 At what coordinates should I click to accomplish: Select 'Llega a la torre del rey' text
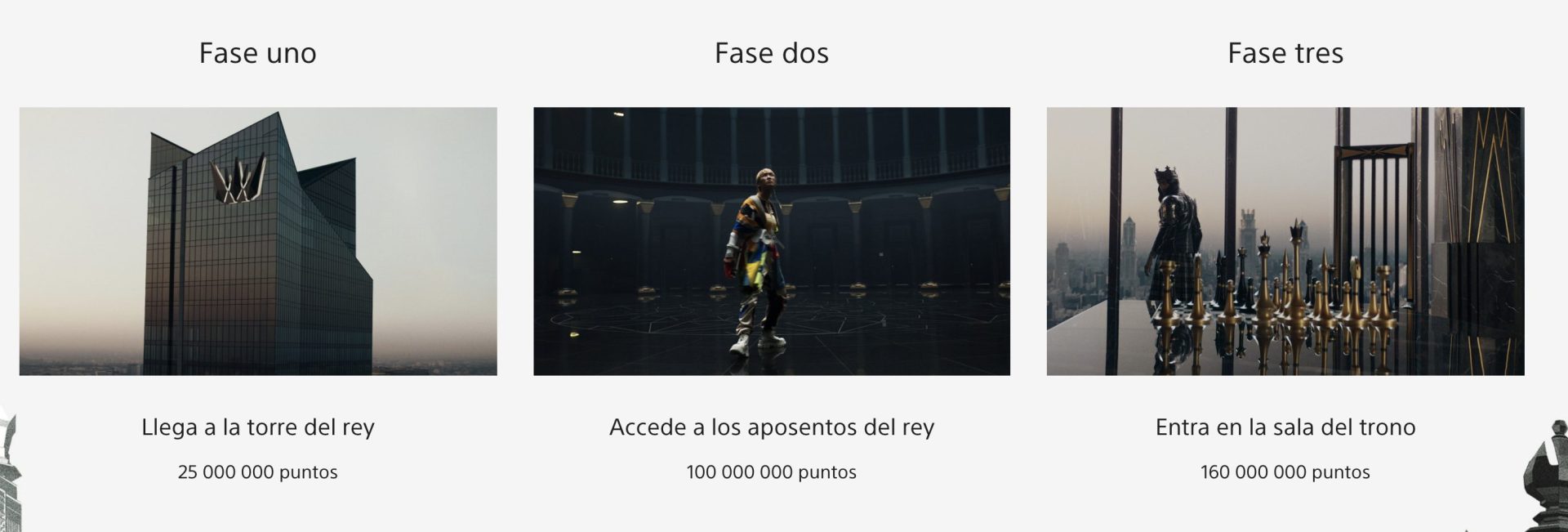257,427
